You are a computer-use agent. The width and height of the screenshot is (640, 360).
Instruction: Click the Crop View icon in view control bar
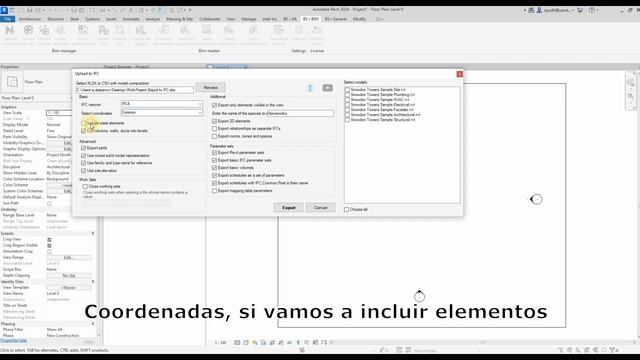pyautogui.click(x=272, y=343)
